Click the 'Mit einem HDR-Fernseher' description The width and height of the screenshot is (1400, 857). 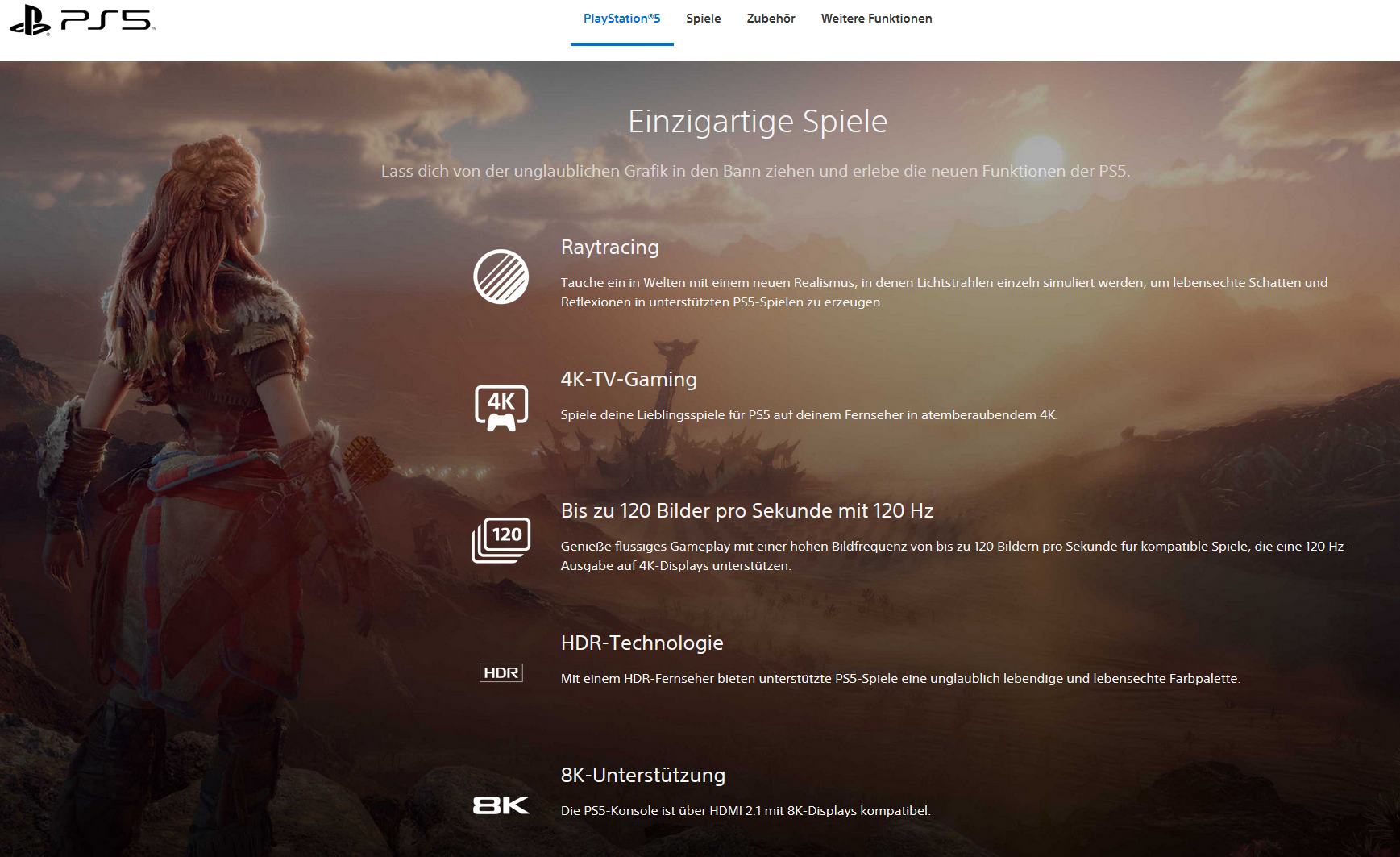(900, 678)
